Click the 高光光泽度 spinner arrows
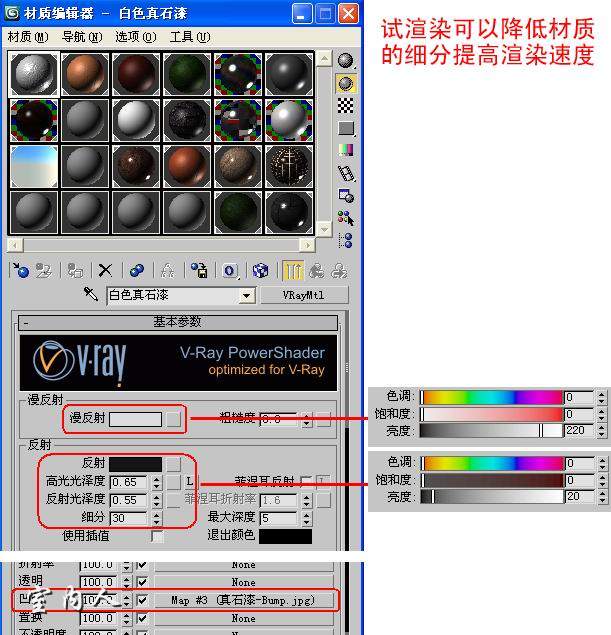 [156, 482]
